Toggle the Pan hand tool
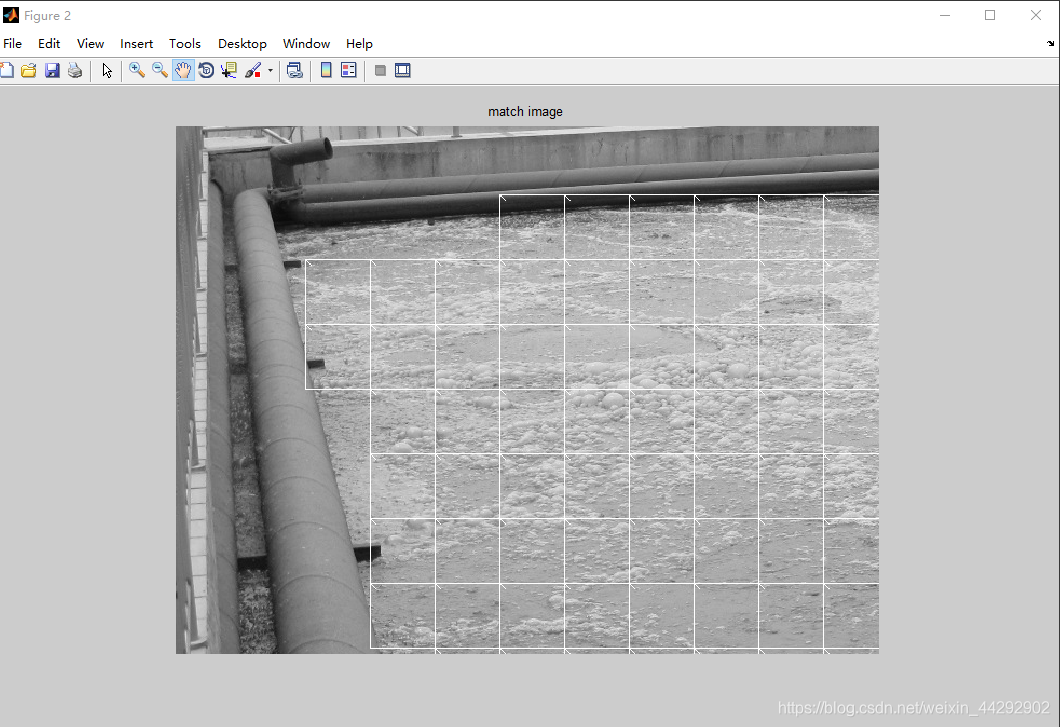Image resolution: width=1060 pixels, height=727 pixels. pos(183,70)
